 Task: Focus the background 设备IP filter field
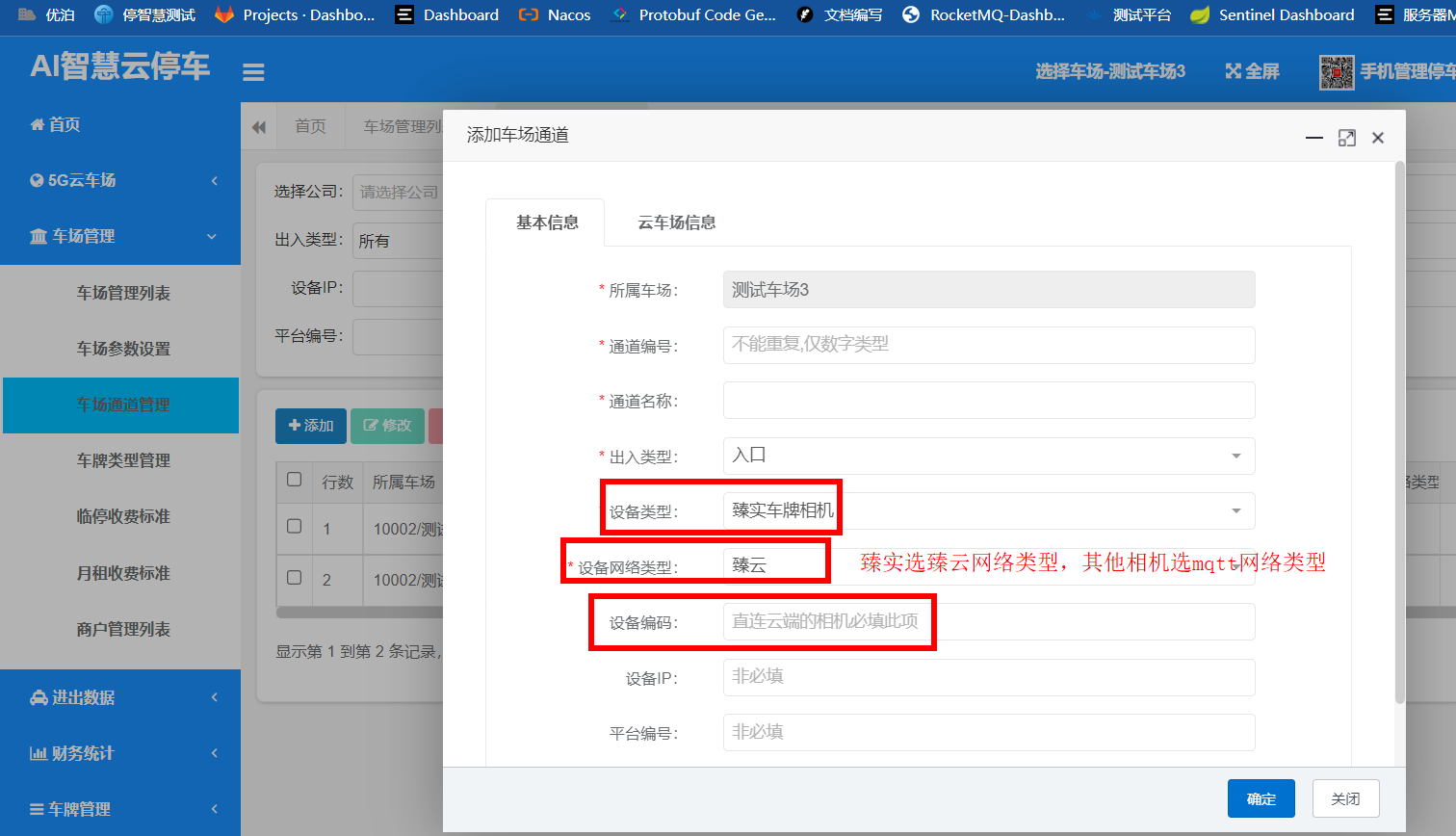(x=398, y=289)
